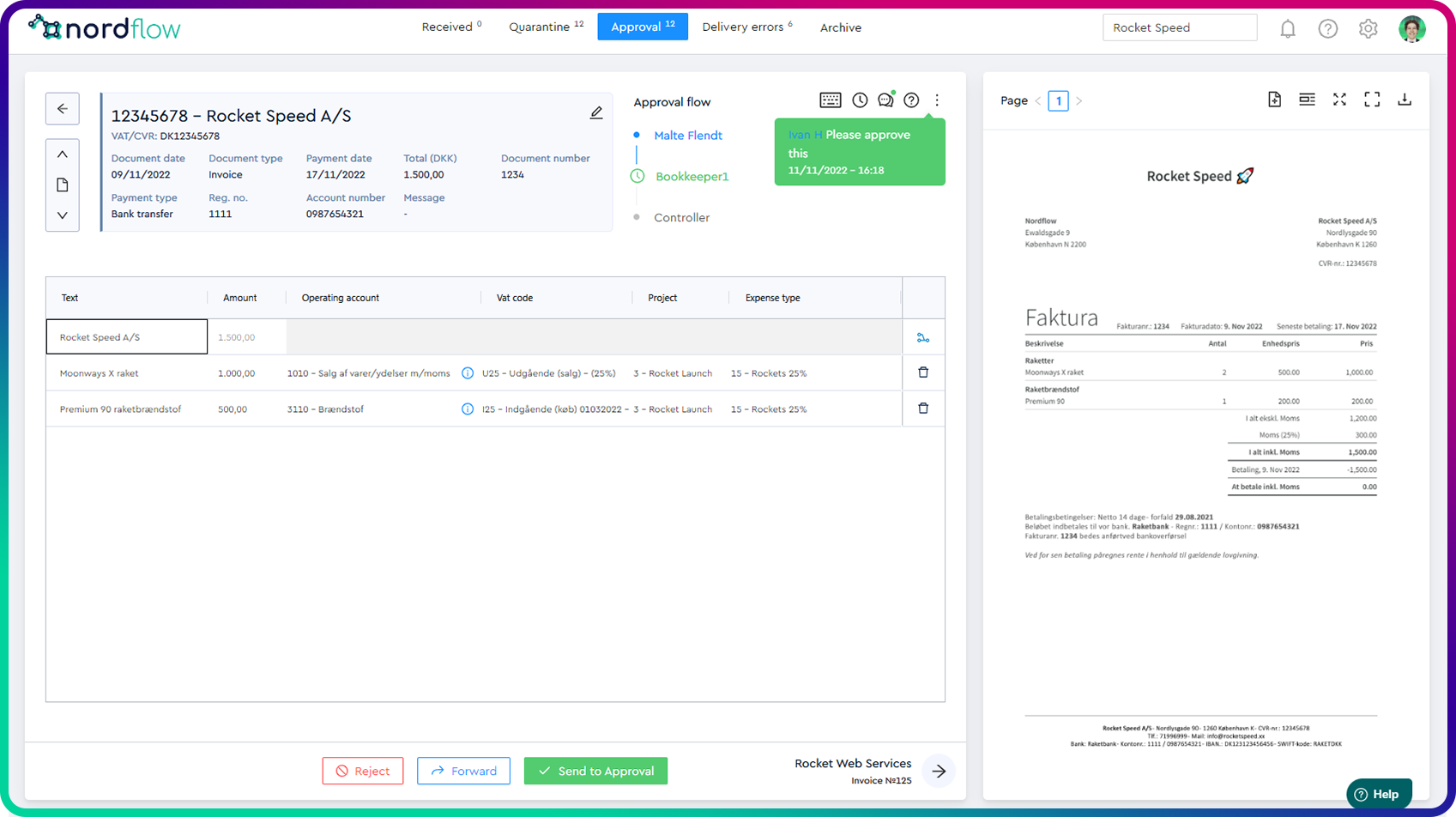Screen dimensions: 1456x817
Task: Go to previous document with up chevron
Action: tap(63, 154)
